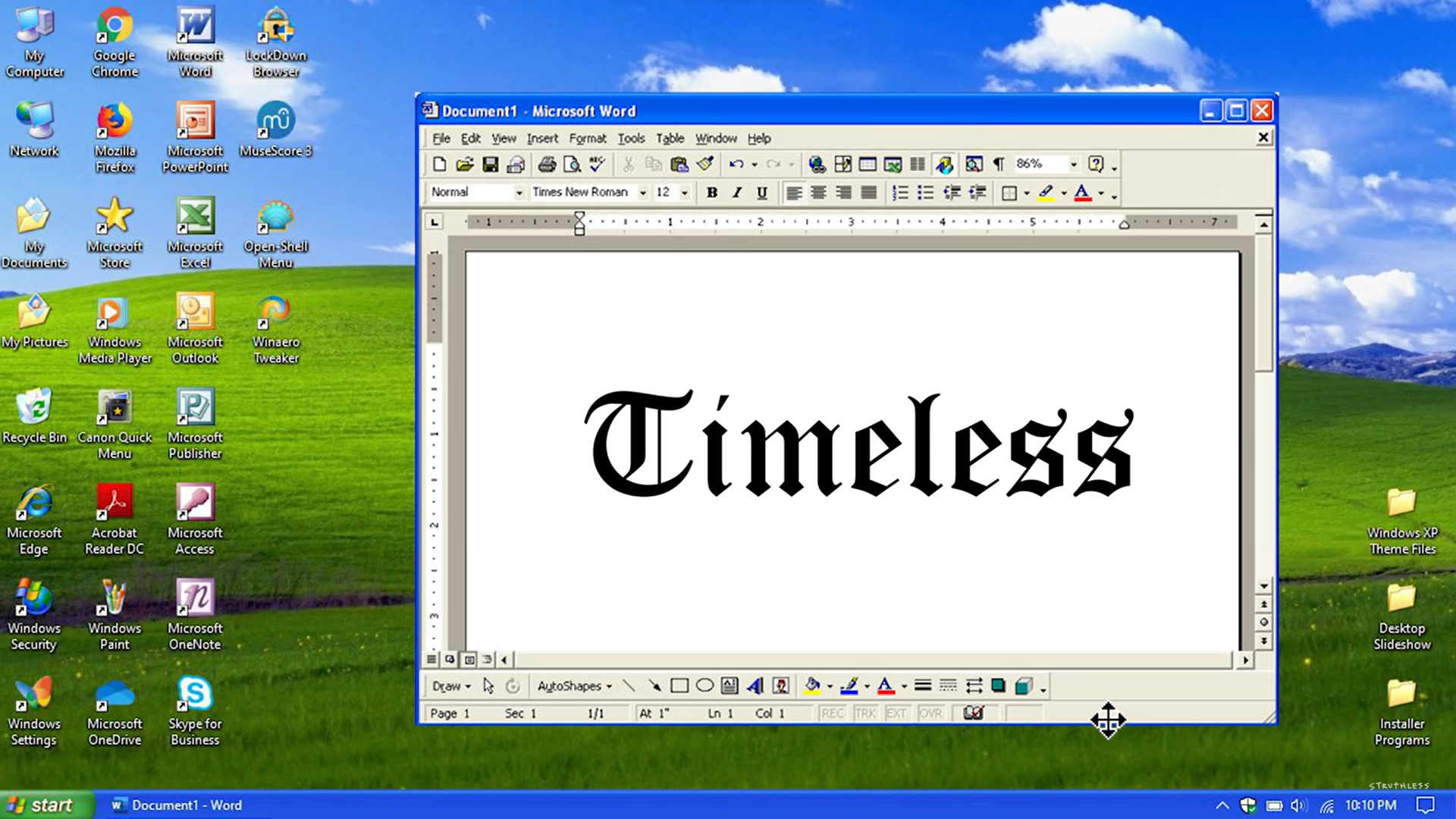
Task: Open Print Preview from the toolbar
Action: pos(573,164)
